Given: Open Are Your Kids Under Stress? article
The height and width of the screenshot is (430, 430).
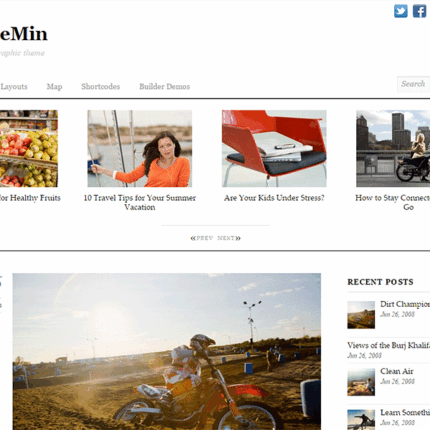Looking at the screenshot, I should [x=274, y=198].
